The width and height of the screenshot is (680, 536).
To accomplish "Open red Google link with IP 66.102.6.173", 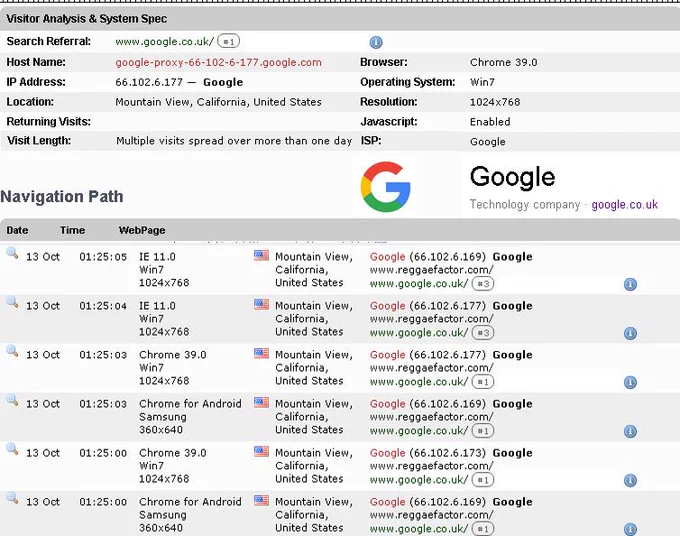I will click(x=387, y=453).
